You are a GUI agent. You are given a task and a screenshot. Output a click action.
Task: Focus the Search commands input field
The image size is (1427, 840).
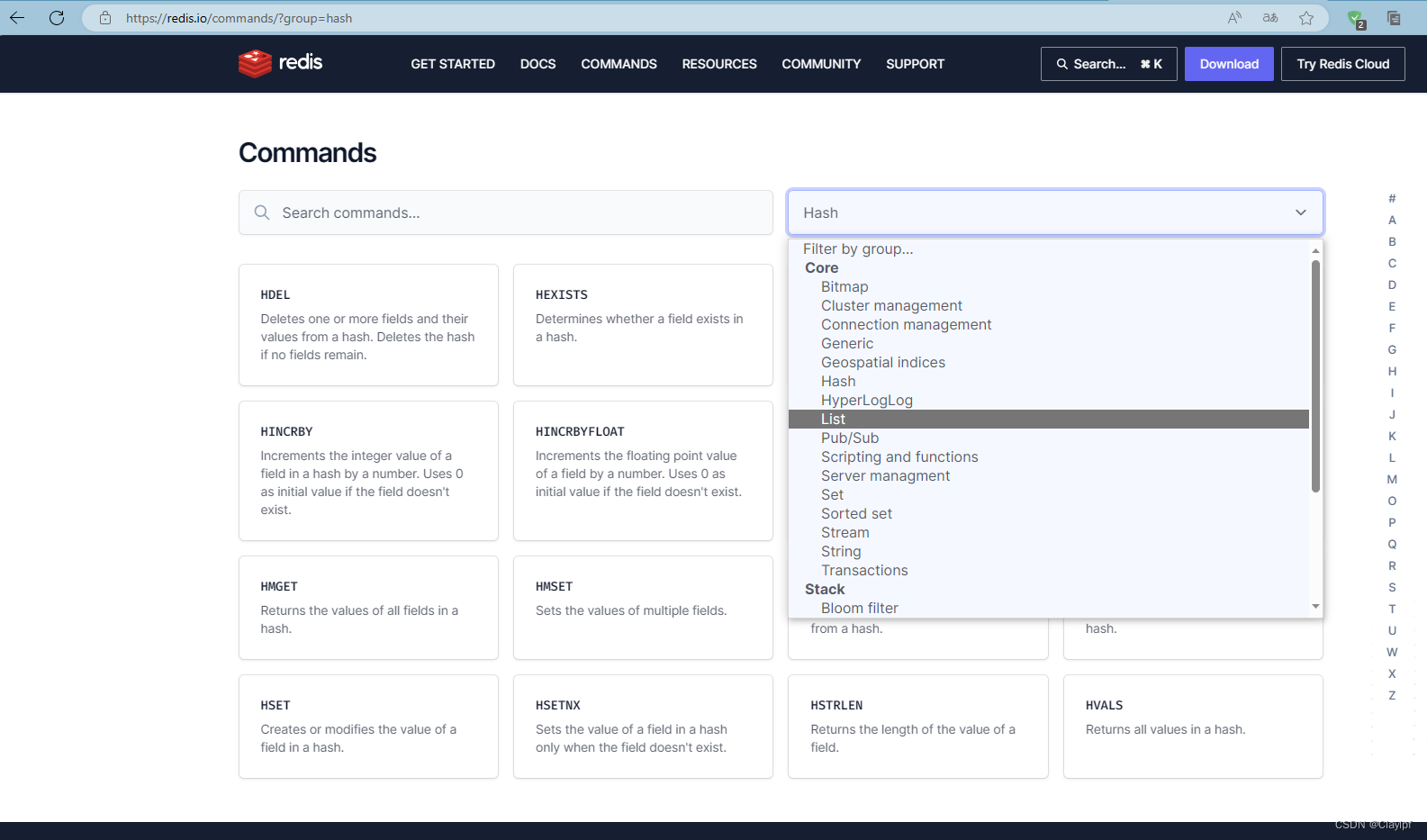click(x=506, y=212)
